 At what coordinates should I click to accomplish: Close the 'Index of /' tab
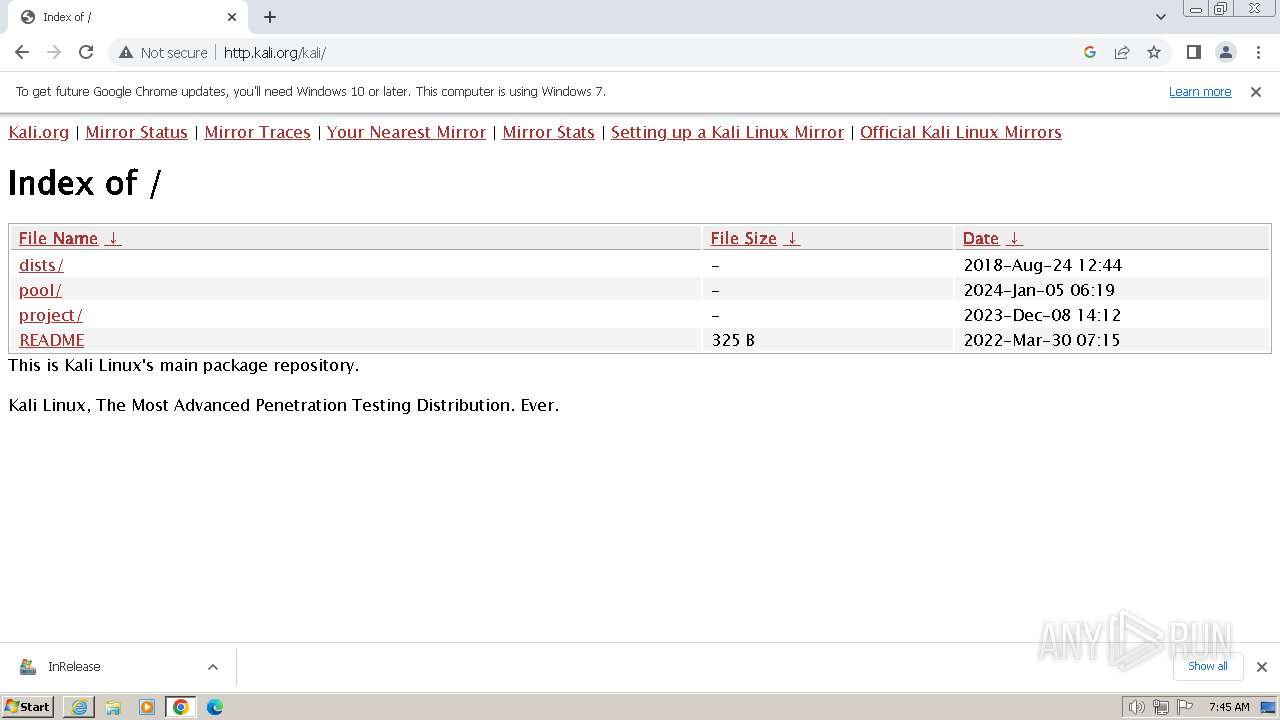click(232, 17)
